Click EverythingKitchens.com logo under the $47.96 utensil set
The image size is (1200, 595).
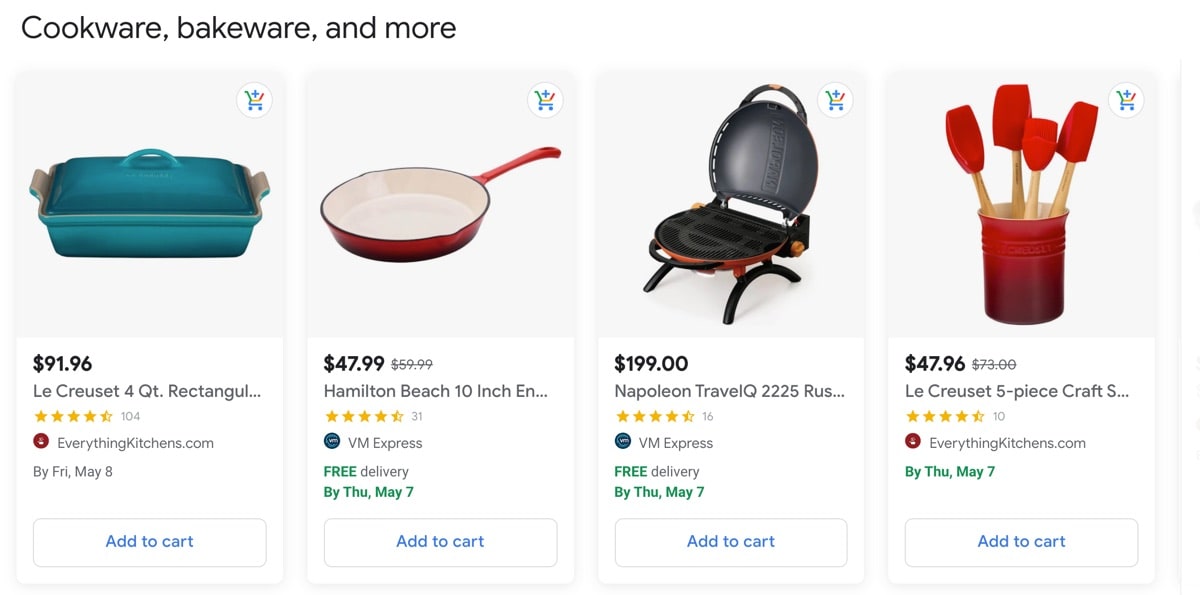coord(913,442)
